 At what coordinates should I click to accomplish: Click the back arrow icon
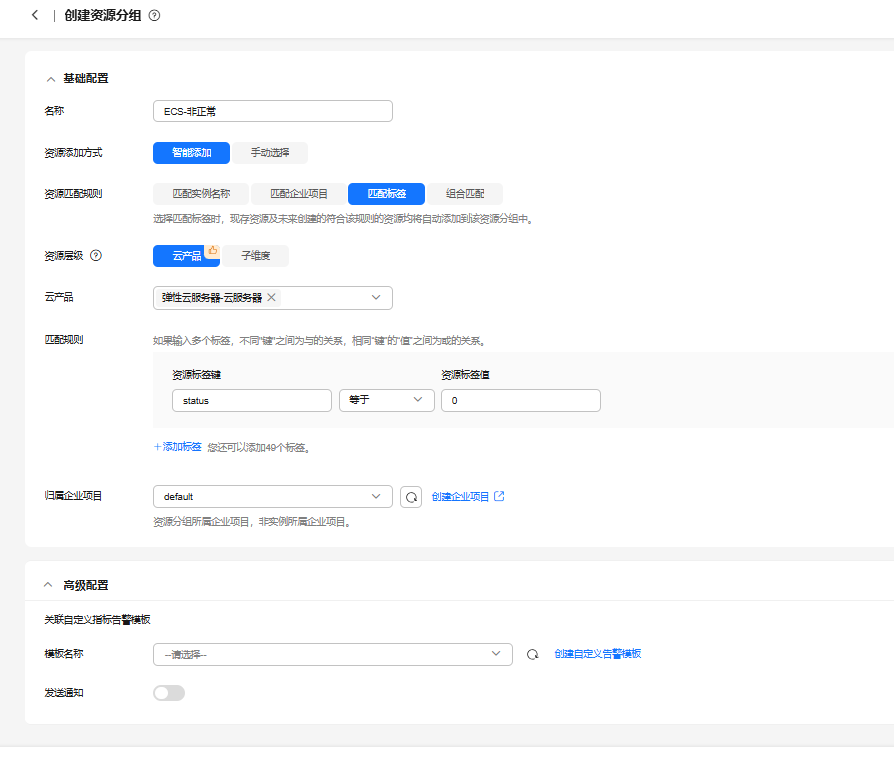(x=35, y=15)
